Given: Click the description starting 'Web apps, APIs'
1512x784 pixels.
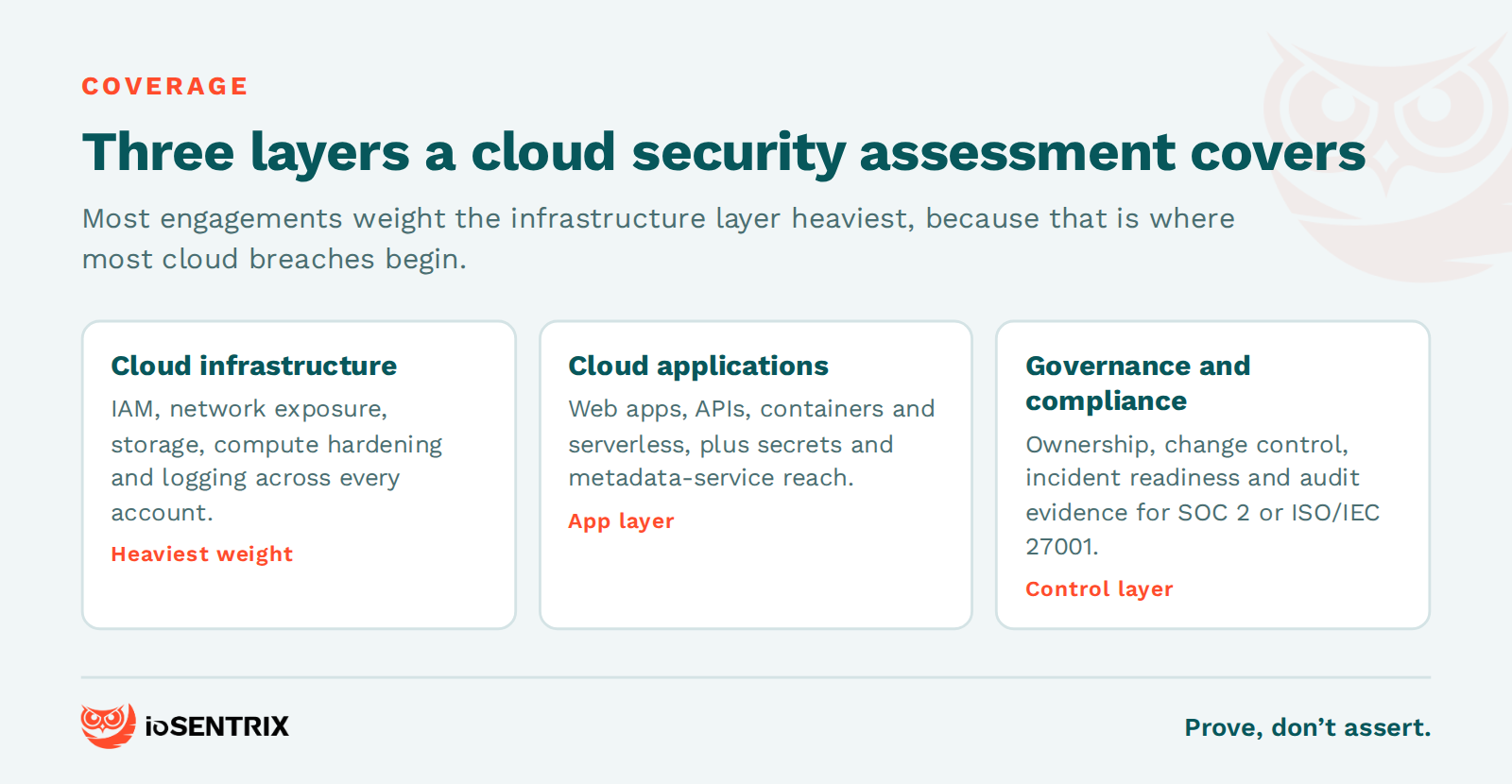Looking at the screenshot, I should pyautogui.click(x=751, y=443).
